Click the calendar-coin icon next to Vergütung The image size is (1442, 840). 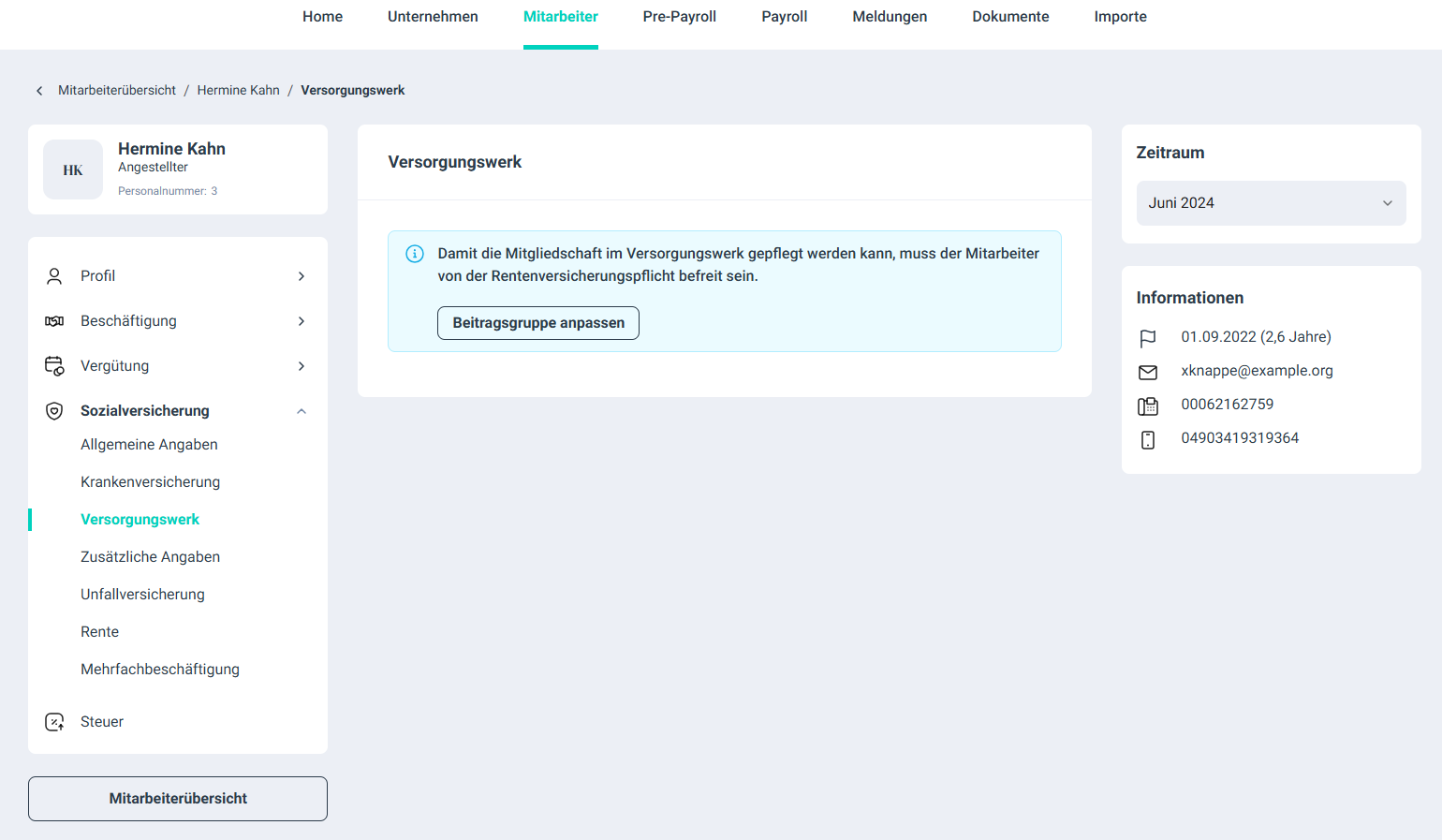(54, 366)
